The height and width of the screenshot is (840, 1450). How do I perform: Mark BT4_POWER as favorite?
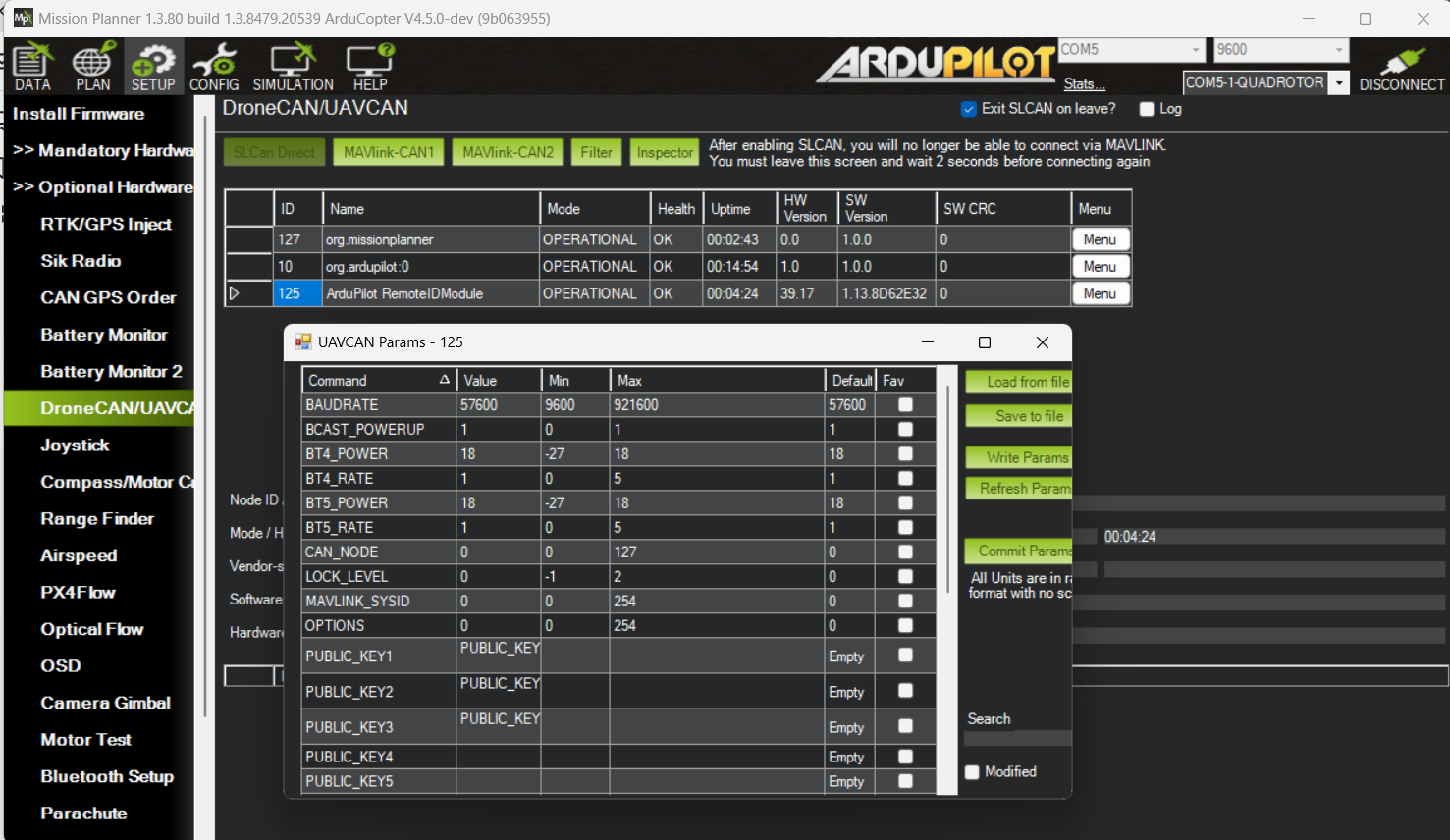905,453
